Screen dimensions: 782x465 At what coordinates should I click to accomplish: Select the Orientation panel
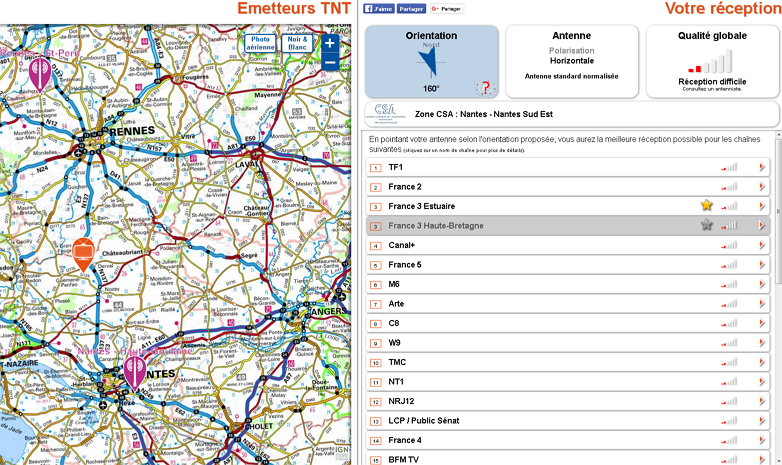[x=431, y=61]
